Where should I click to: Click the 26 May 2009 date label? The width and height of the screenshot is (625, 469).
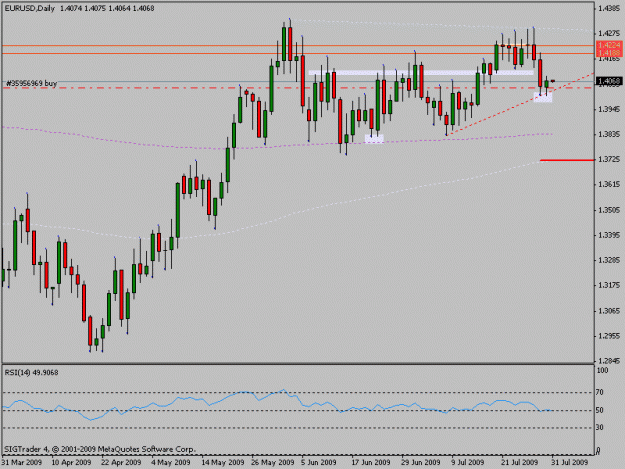[273, 463]
